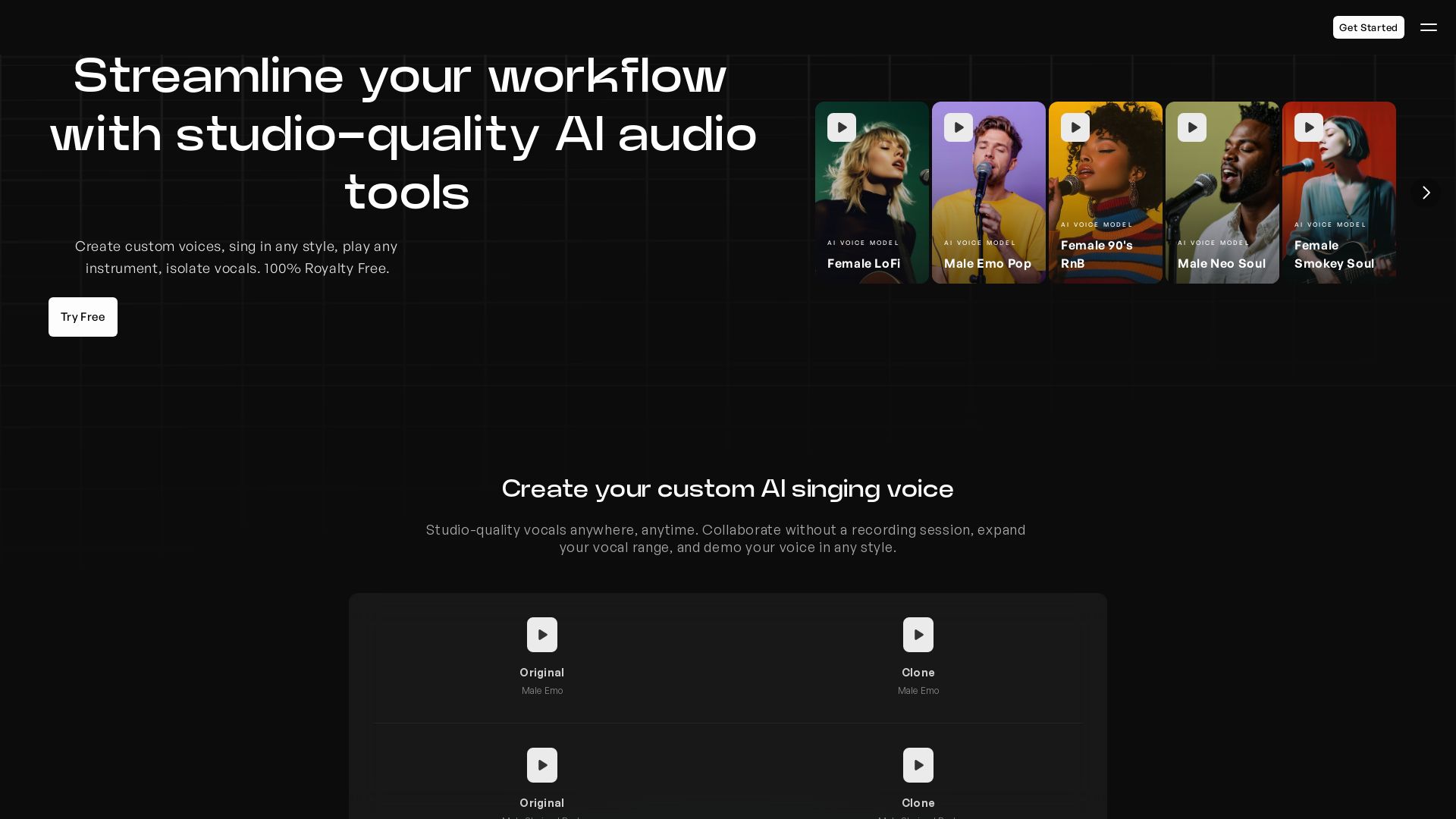The width and height of the screenshot is (1456, 819).
Task: Play the Original Male Emo audio sample
Action: [x=542, y=635]
